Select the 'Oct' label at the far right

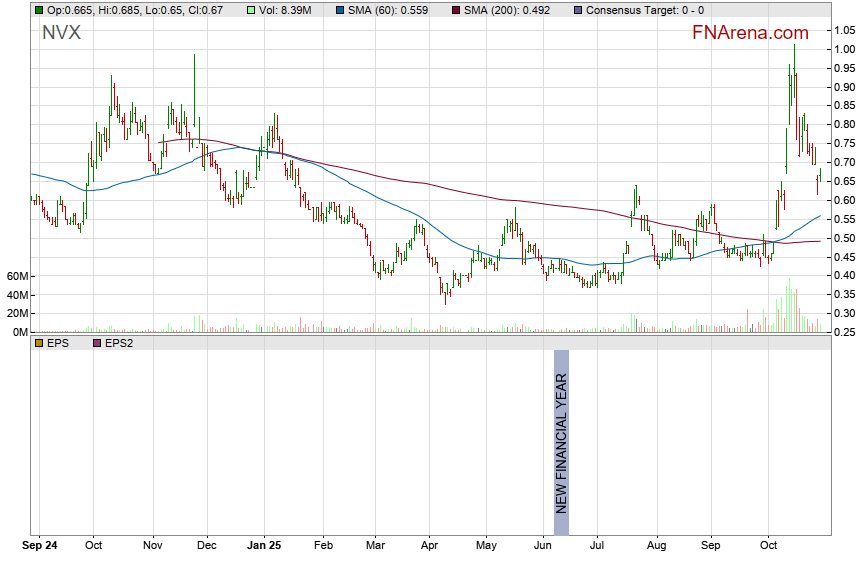769,548
